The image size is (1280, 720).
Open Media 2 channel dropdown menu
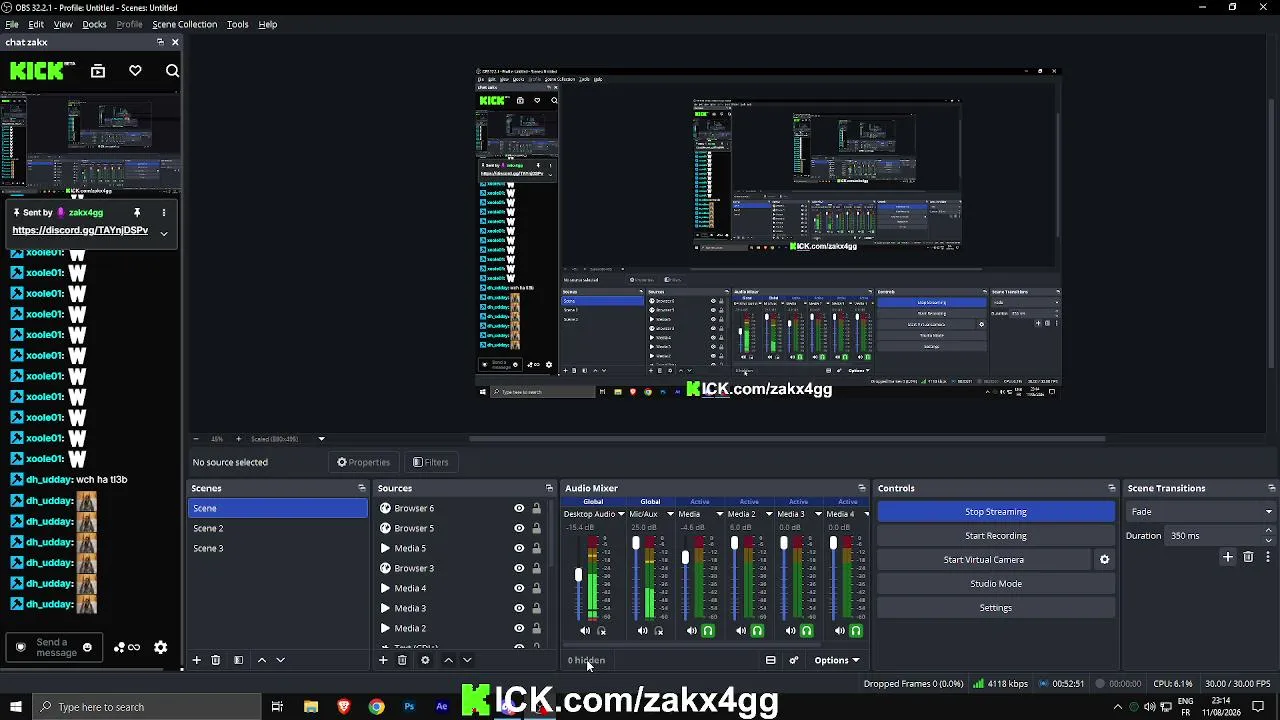(x=768, y=514)
